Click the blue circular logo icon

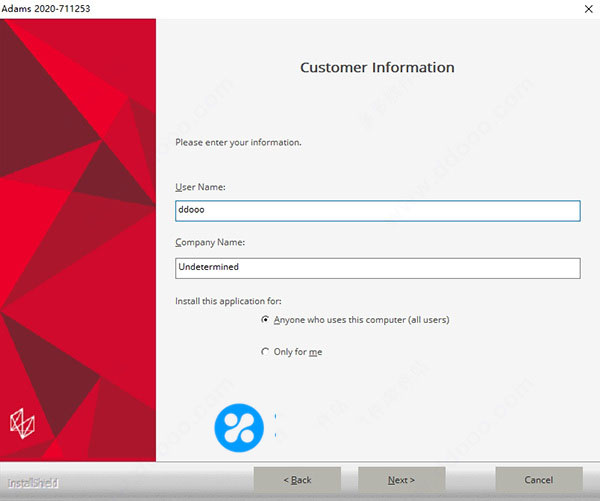click(x=239, y=426)
